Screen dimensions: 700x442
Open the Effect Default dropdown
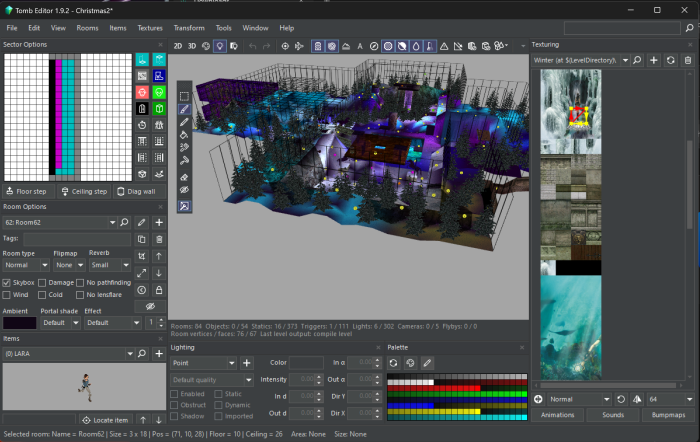point(112,323)
